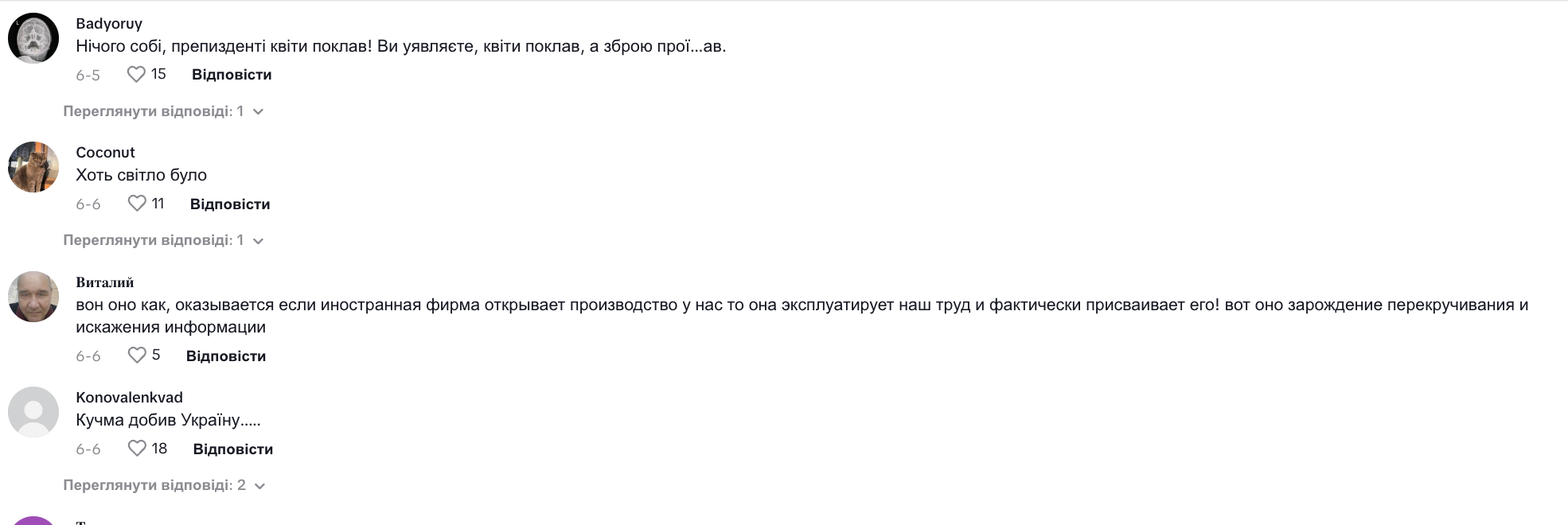Like Coconut's comment with heart icon
Image resolution: width=1568 pixels, height=525 pixels.
pos(137,204)
